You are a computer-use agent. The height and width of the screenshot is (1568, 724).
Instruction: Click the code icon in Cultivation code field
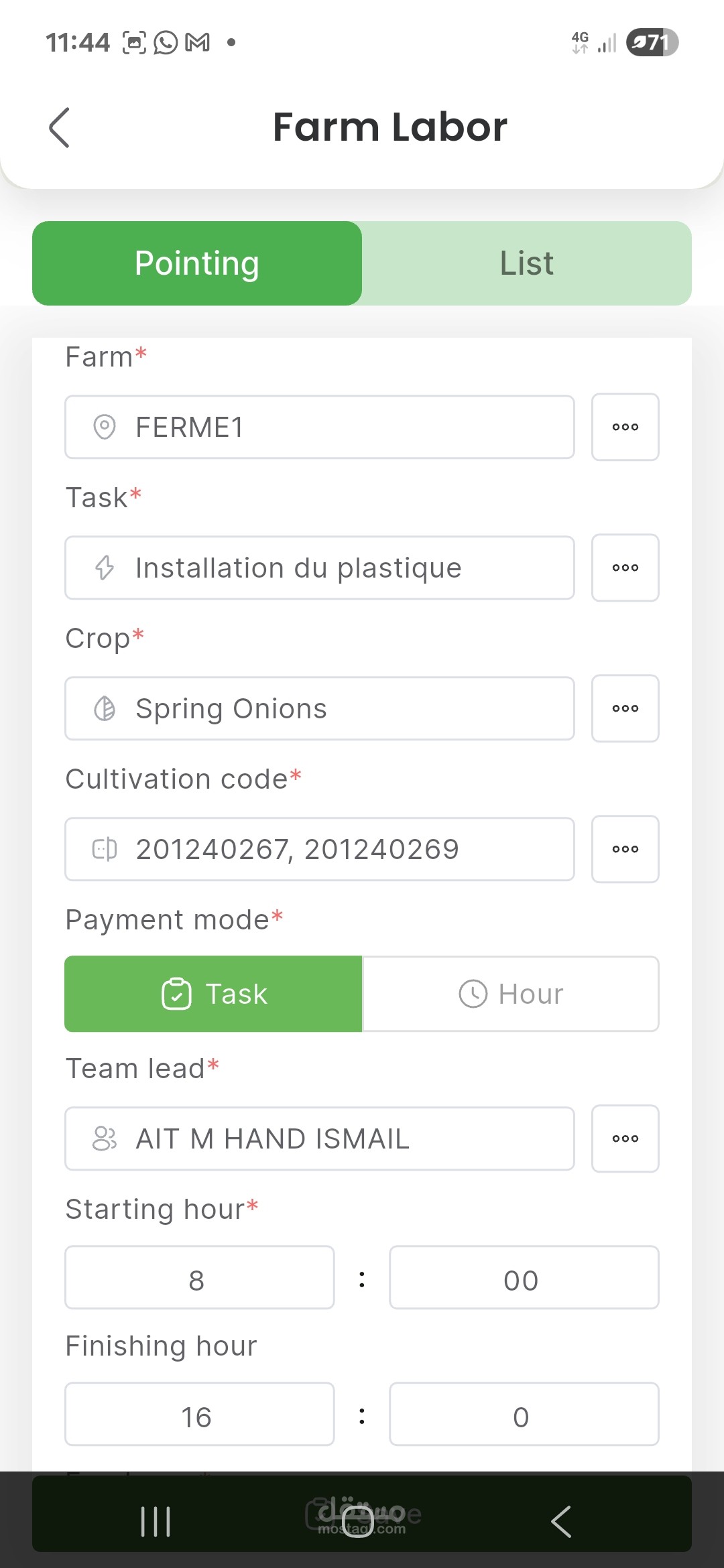[x=105, y=849]
